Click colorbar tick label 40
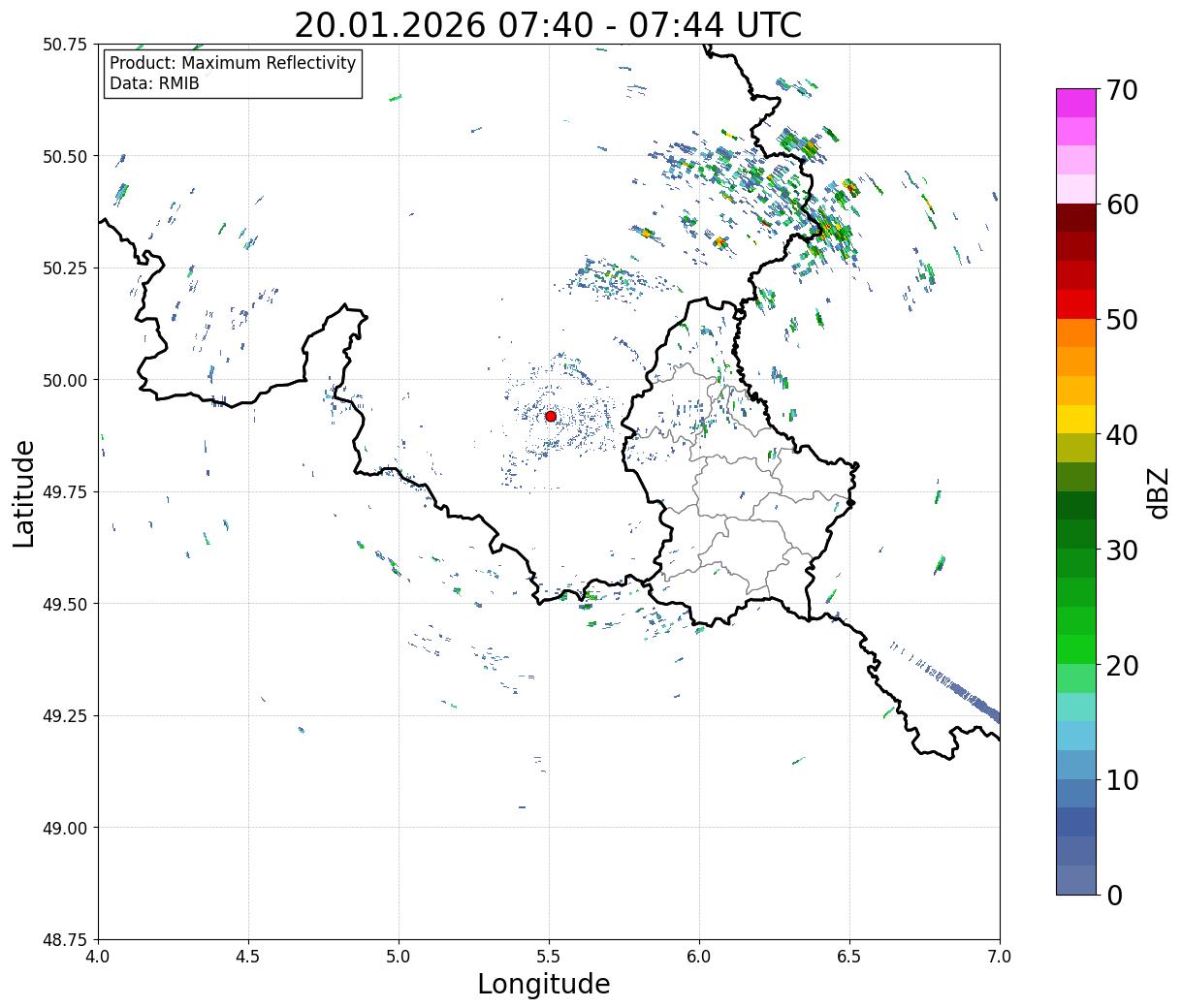 (x=1122, y=435)
